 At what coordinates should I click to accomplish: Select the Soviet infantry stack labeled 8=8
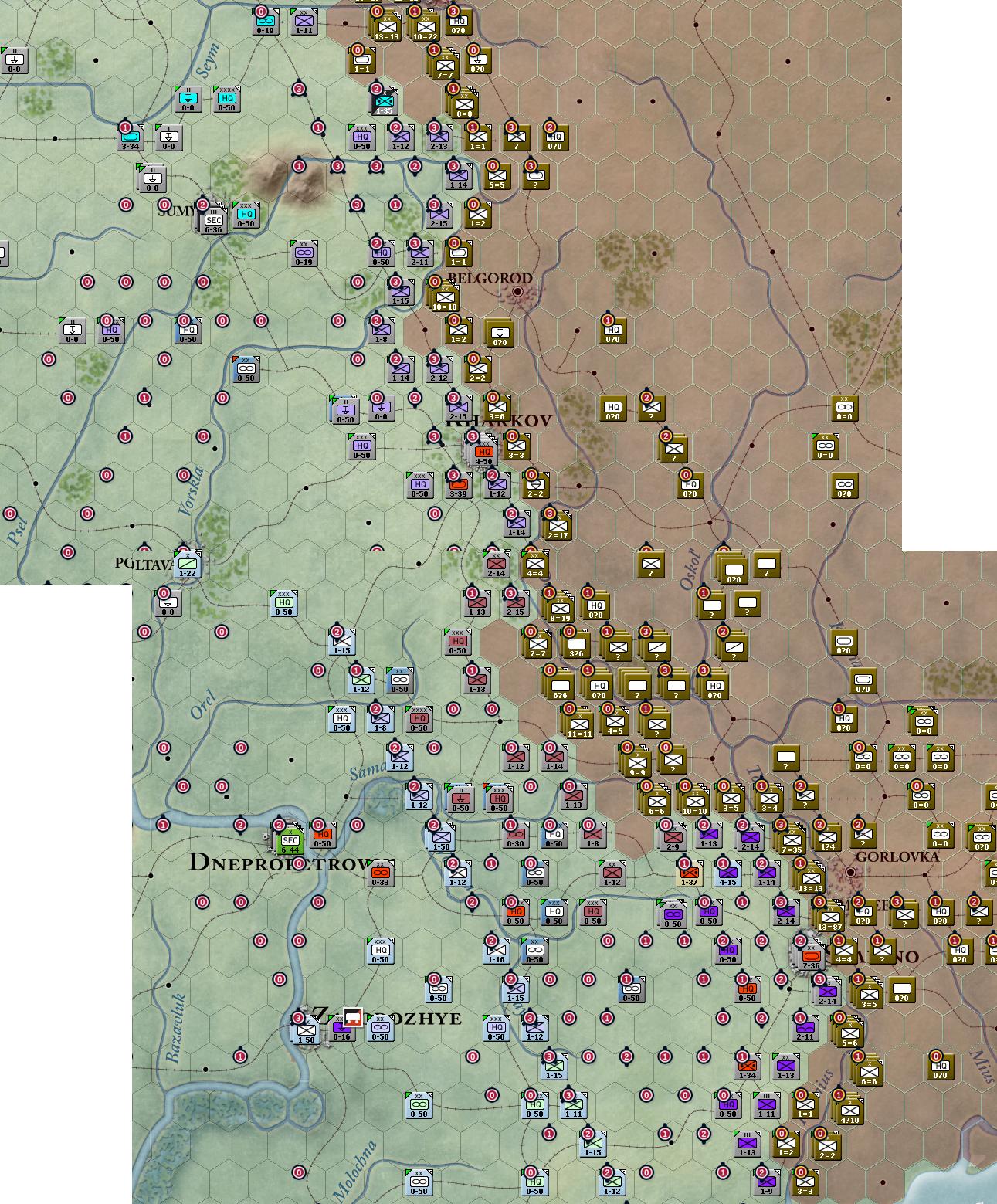tap(464, 104)
